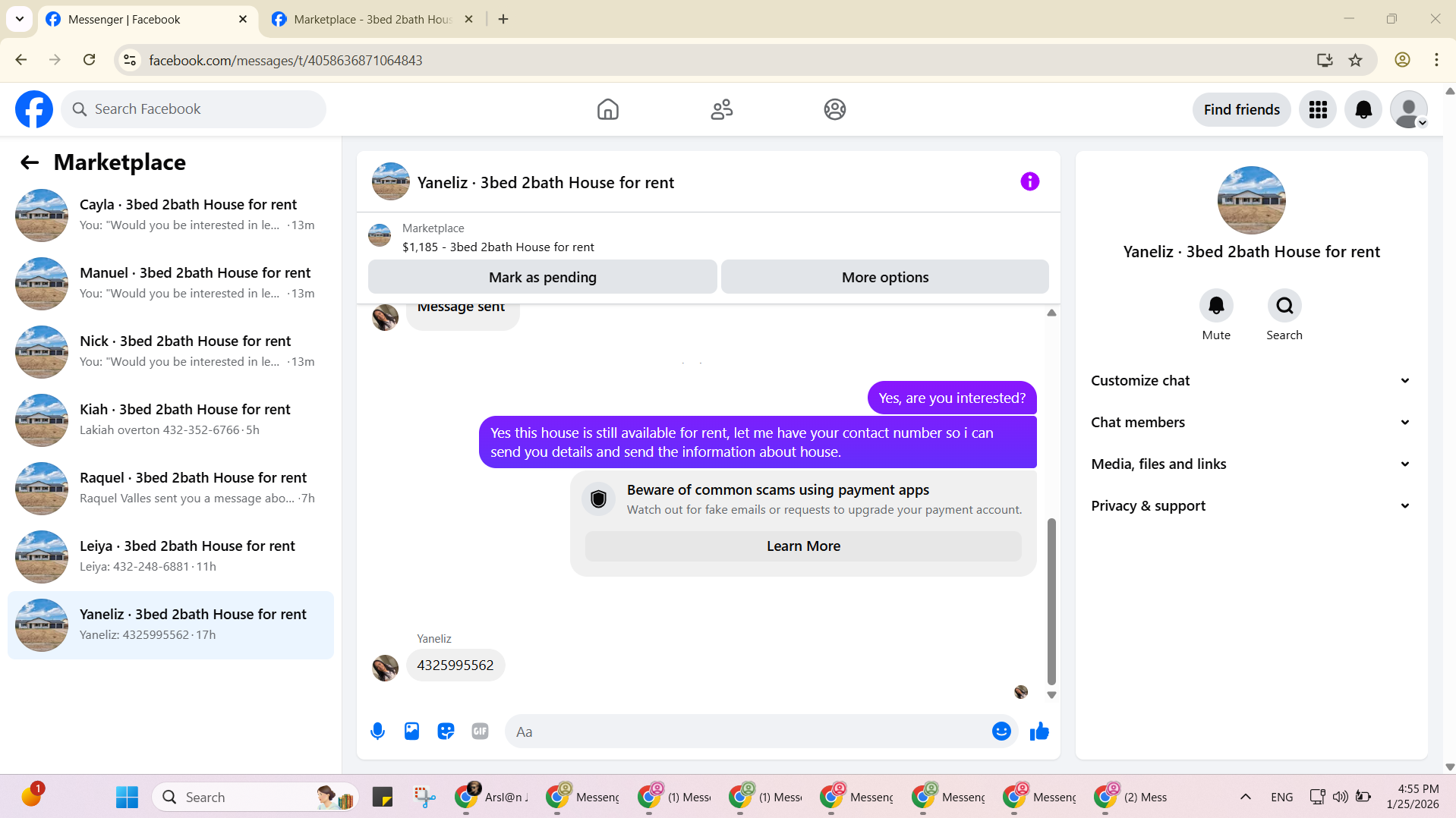Click Find friends button

point(1241,109)
